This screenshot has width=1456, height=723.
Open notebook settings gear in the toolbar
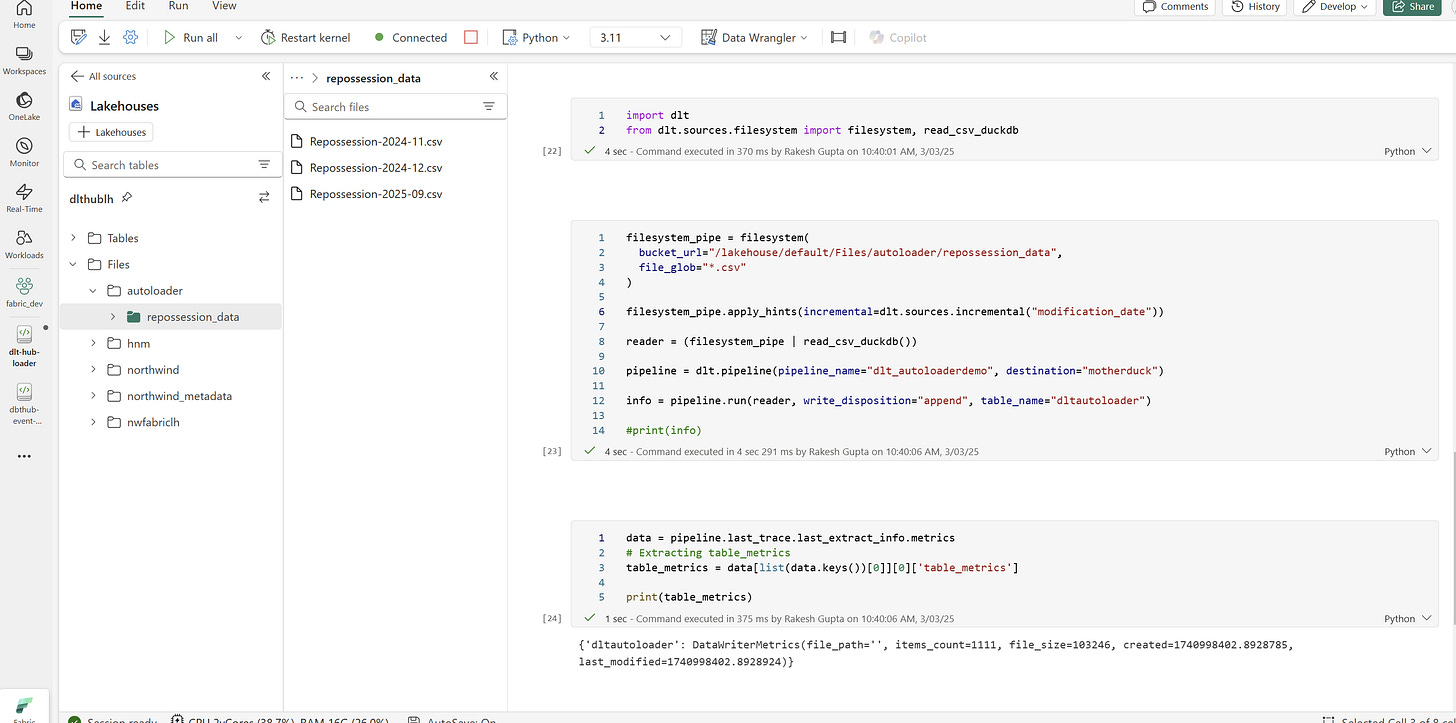point(129,36)
